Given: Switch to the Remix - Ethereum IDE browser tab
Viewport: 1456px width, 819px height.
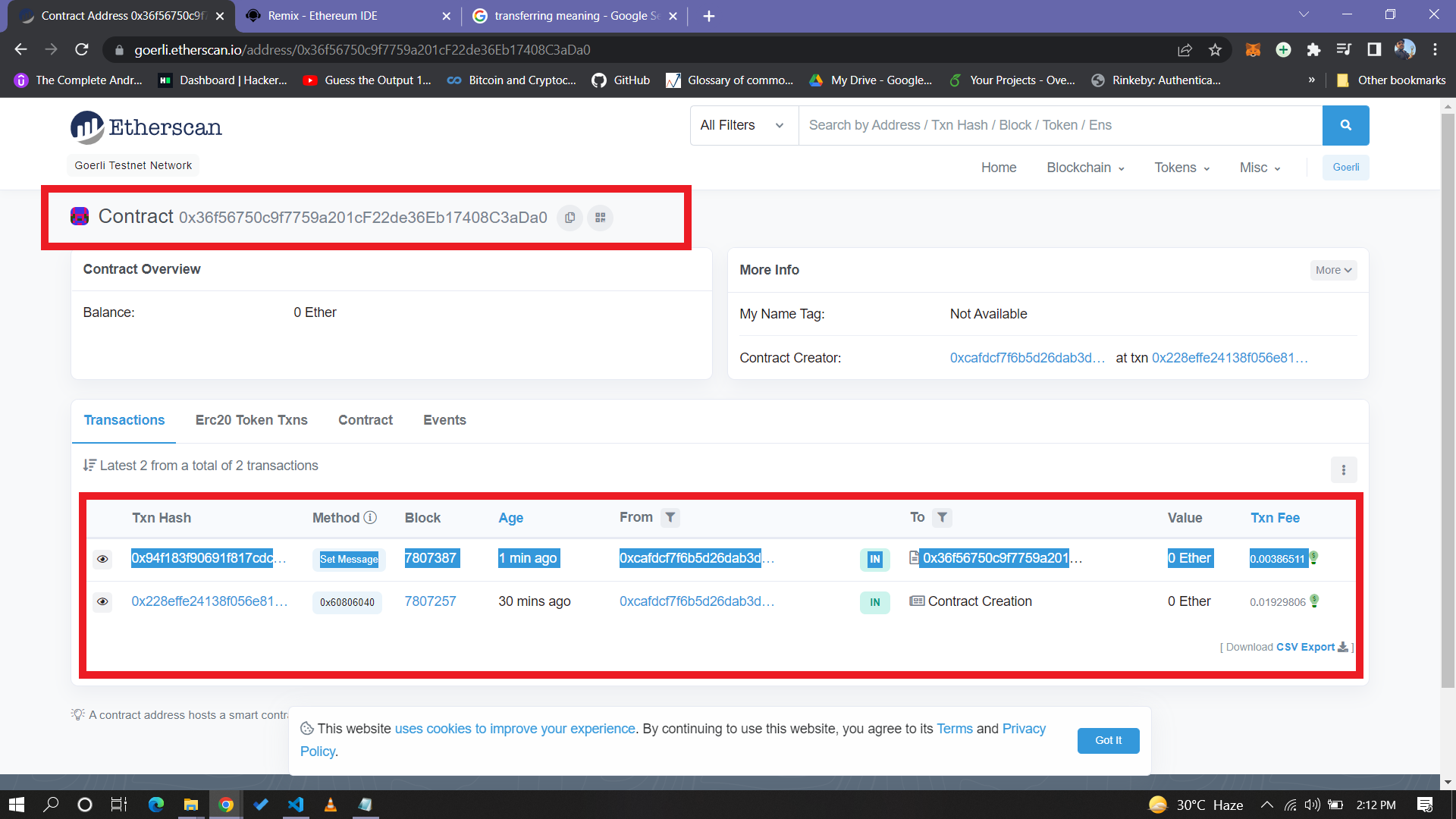Looking at the screenshot, I should (x=347, y=16).
